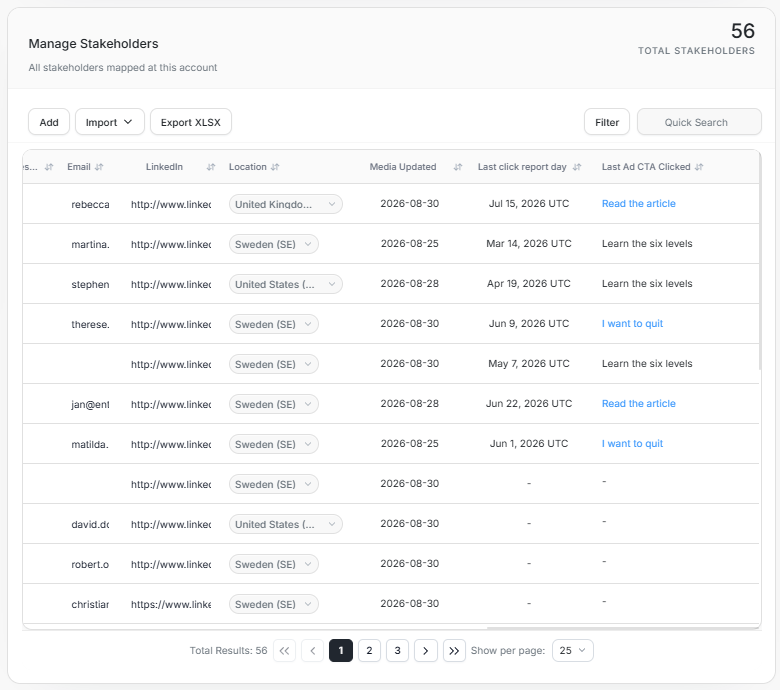Viewport: 780px width, 690px height.
Task: Click the Add button
Action: tap(49, 122)
